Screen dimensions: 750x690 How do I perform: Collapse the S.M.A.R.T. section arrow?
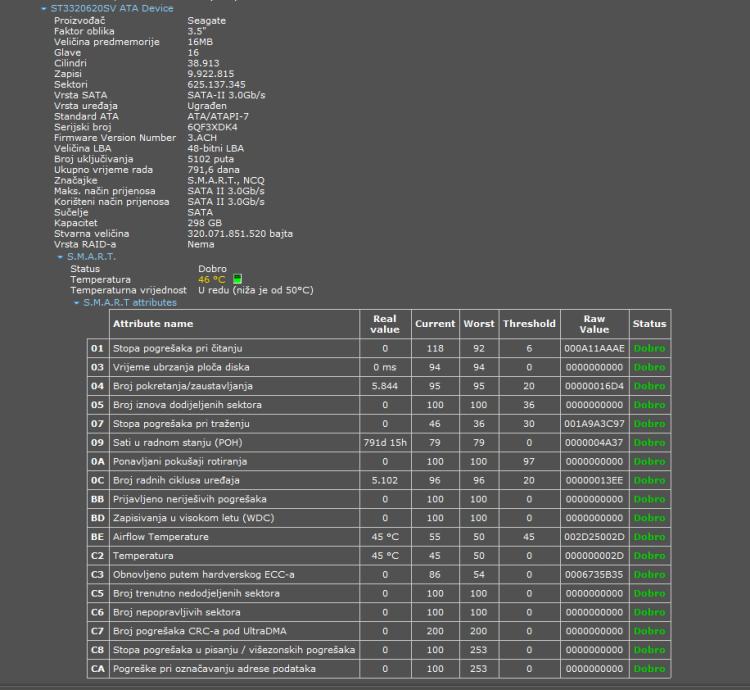[x=60, y=257]
